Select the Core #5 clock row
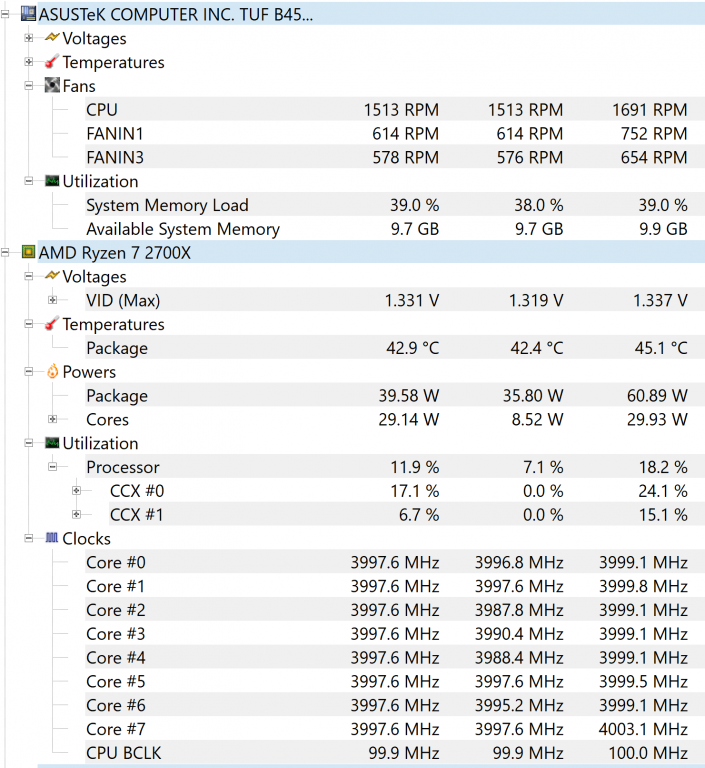This screenshot has height=768, width=705. point(395,681)
